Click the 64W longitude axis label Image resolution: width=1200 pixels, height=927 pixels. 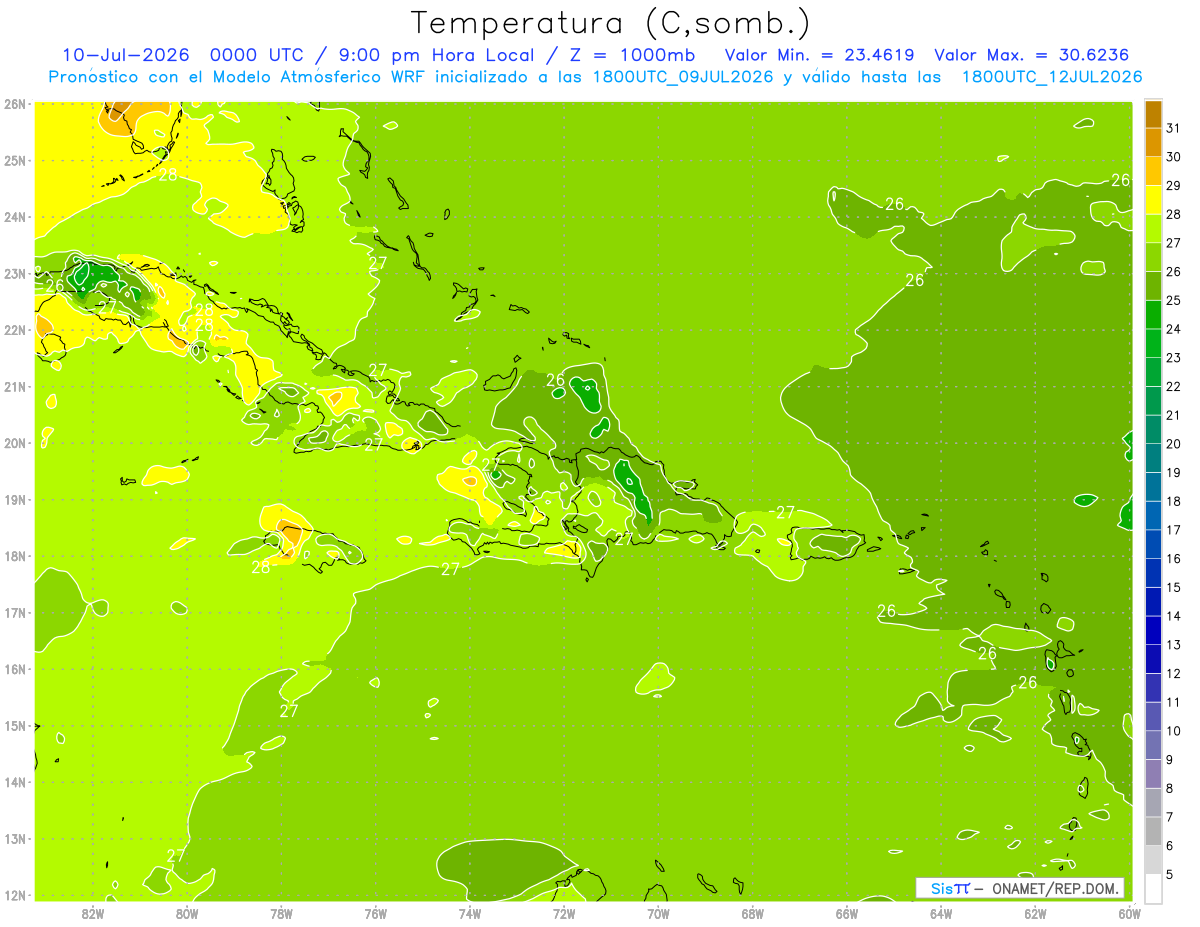click(941, 913)
